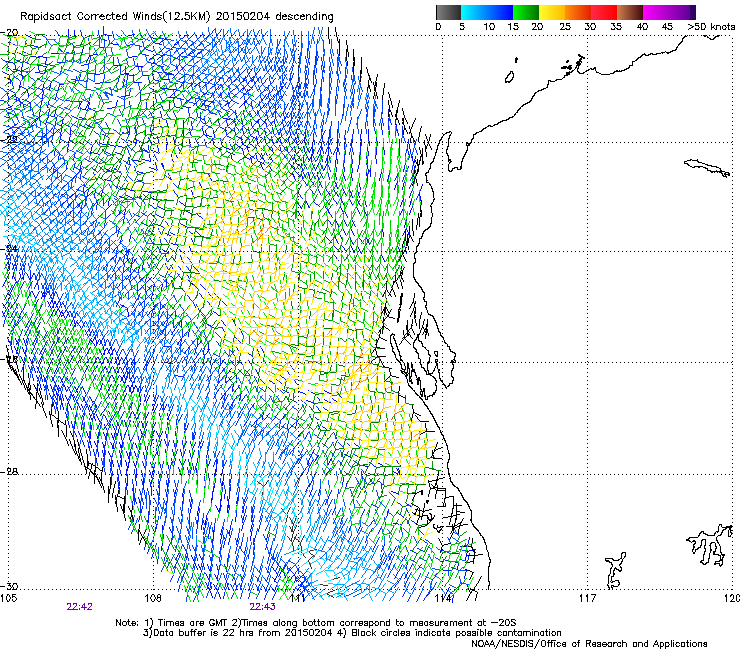Viewport: 740px width, 650px height.
Task: Click the '105' longitude axis label
Action: 9,598
